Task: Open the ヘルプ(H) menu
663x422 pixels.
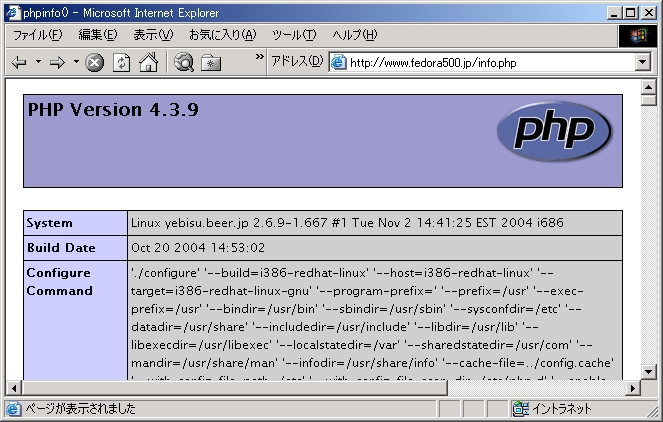Action: click(354, 35)
